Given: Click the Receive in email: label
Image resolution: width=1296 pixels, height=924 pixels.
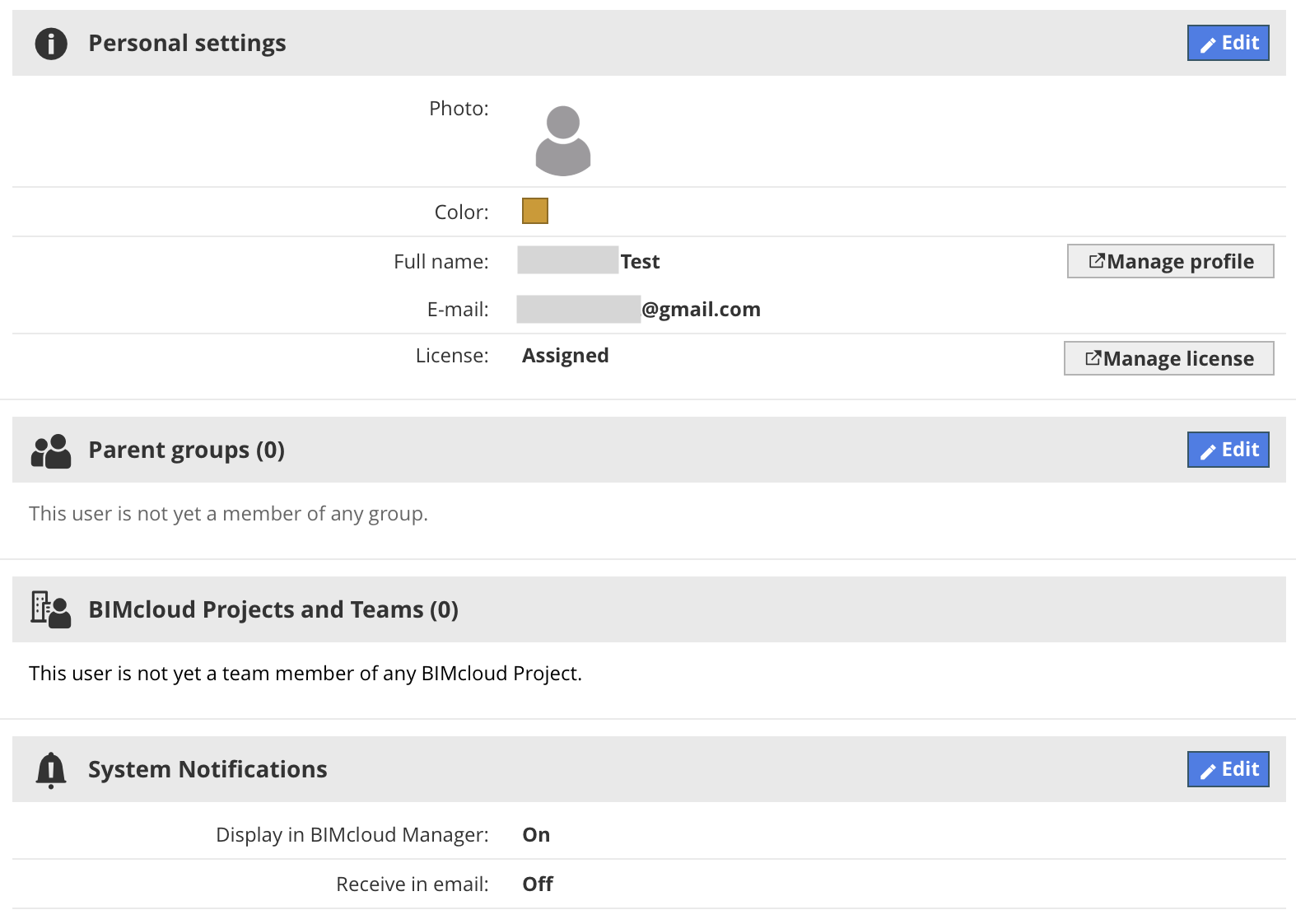Looking at the screenshot, I should tap(412, 884).
